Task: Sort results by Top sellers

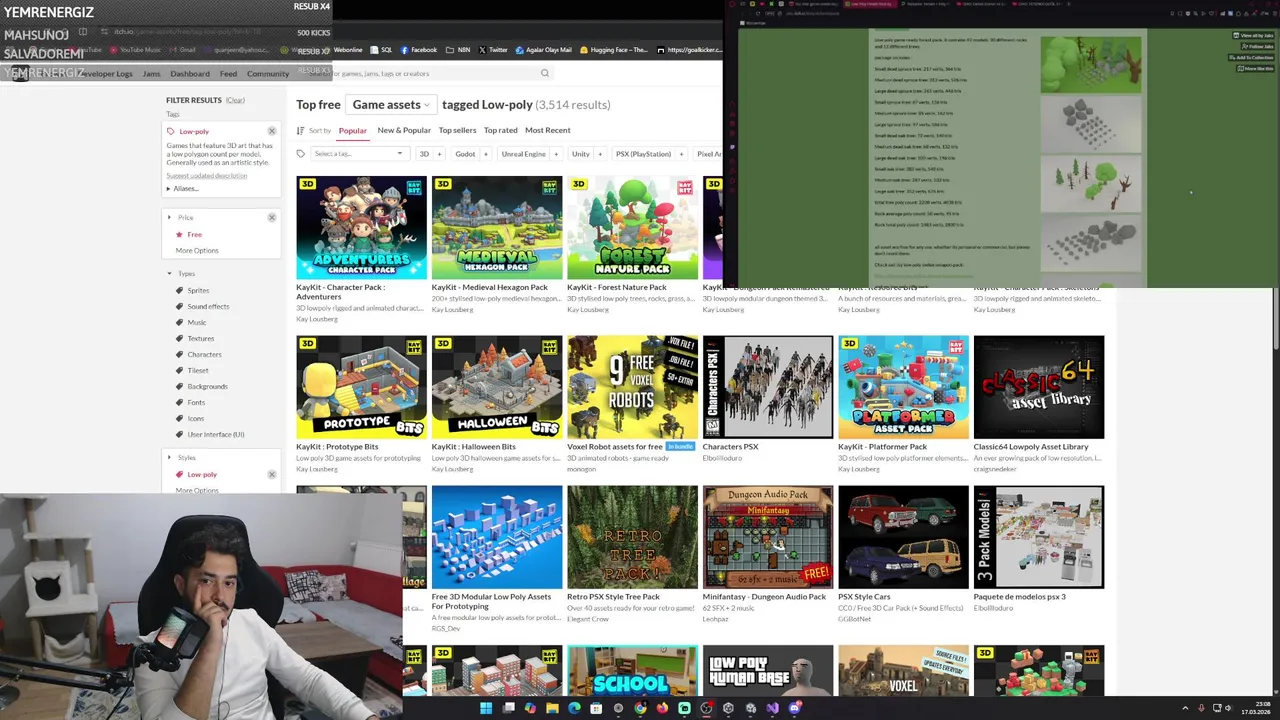Action: (x=457, y=130)
